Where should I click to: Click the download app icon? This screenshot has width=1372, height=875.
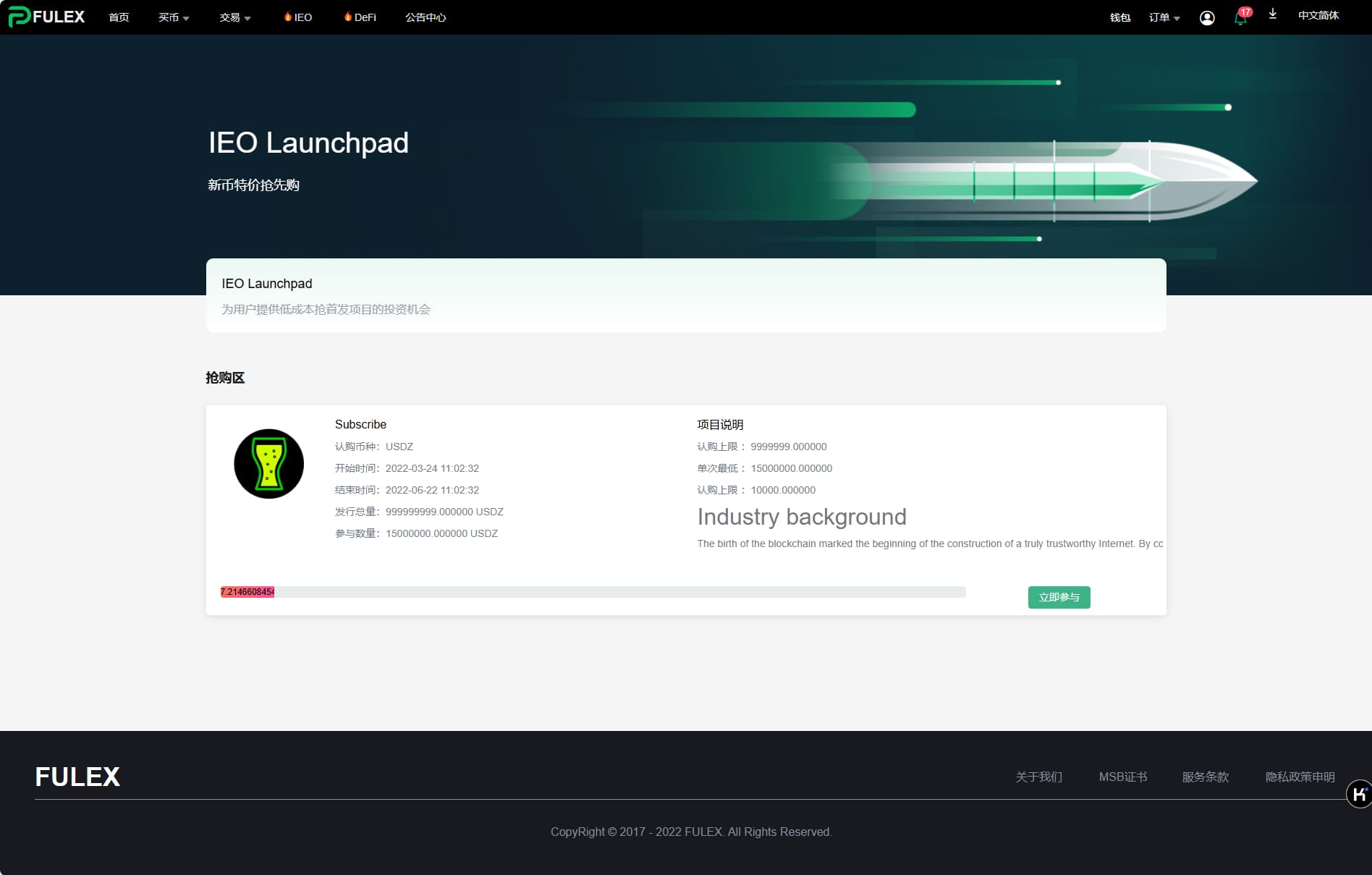pos(1272,14)
